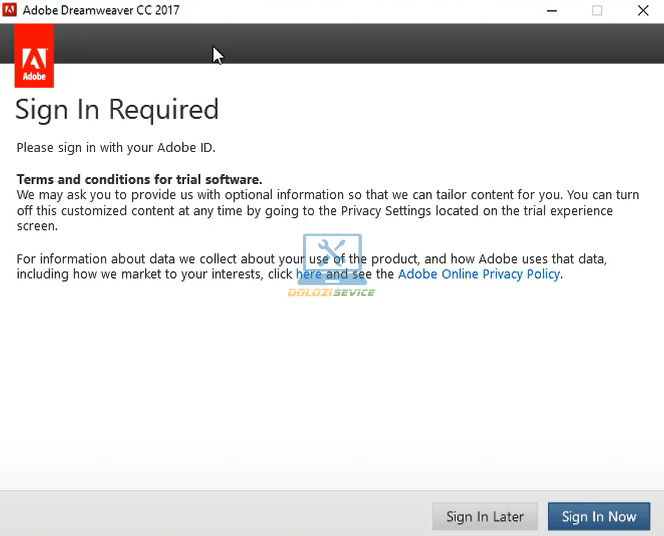
Task: Click the dark header bar beside the Adobe logo
Action: click(x=350, y=43)
